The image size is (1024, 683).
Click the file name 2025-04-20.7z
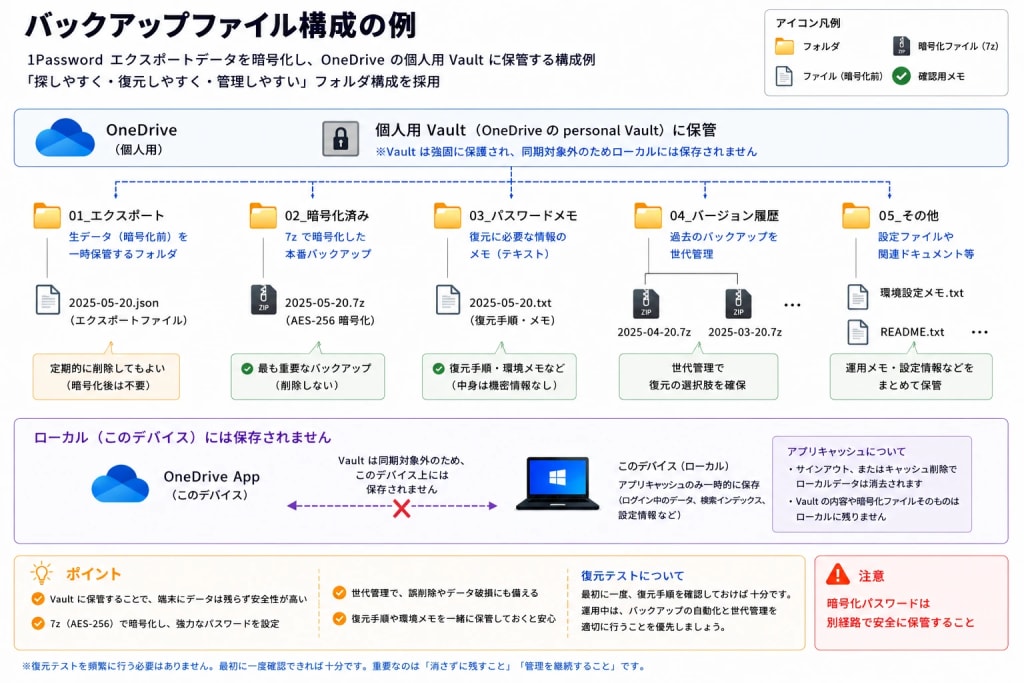pos(654,332)
